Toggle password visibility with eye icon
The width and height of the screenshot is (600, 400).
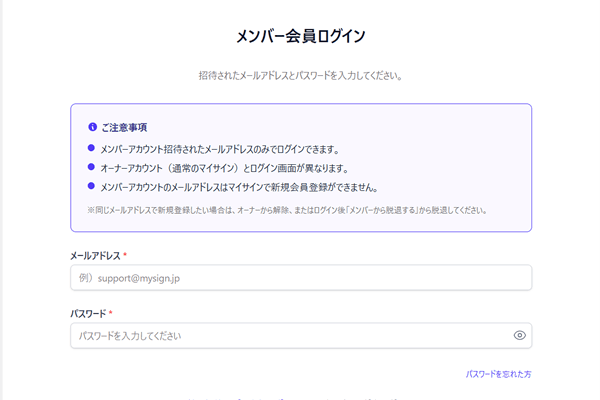point(519,335)
